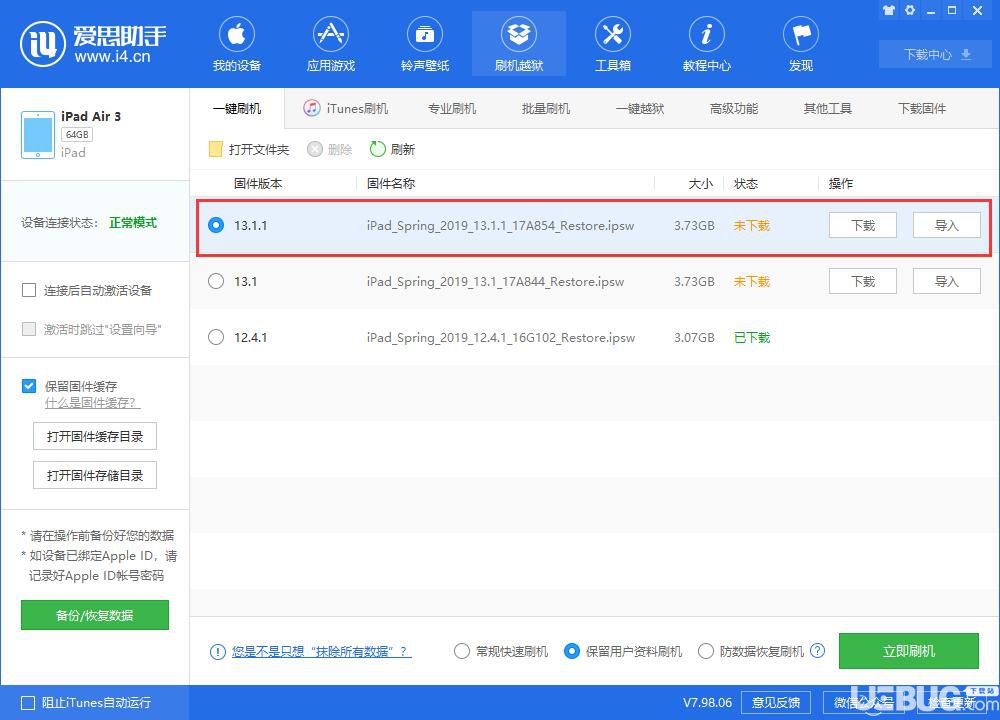The image size is (1000, 720).
Task: Choose 常规快速刷机 flash mode
Action: (x=462, y=651)
